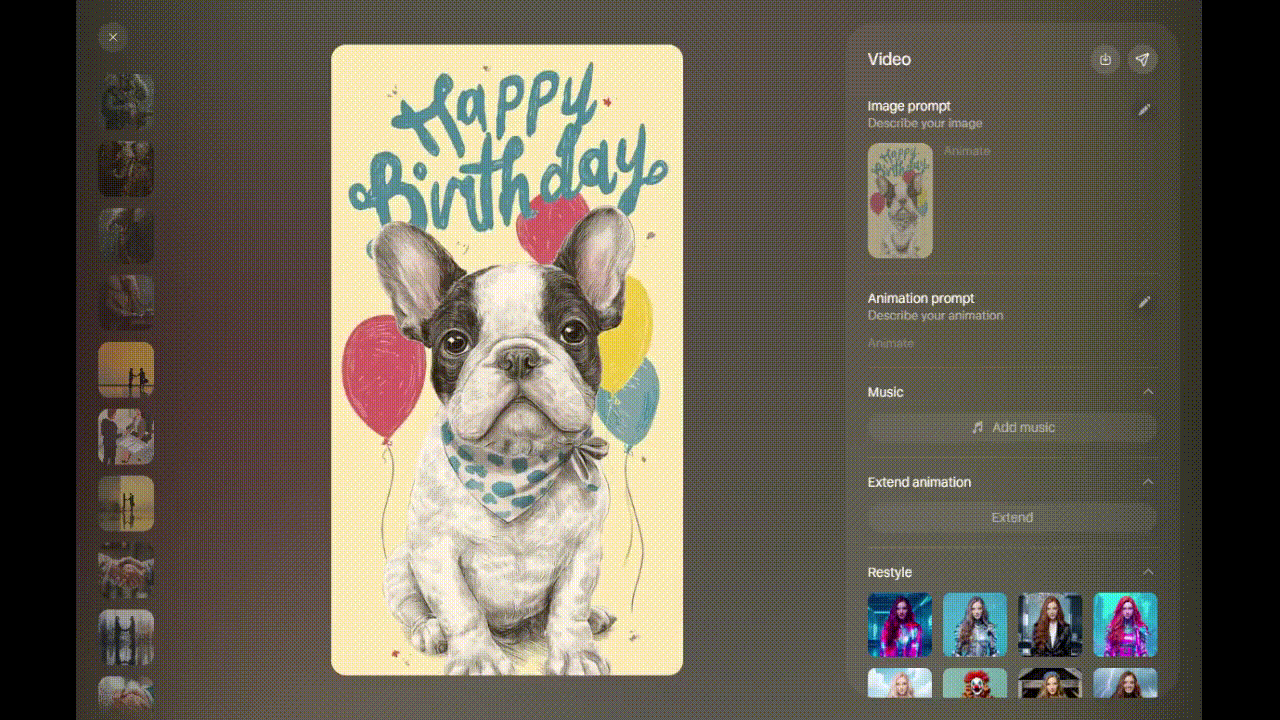Click the pencil icon beside Animation prompt
1280x720 pixels.
1145,301
